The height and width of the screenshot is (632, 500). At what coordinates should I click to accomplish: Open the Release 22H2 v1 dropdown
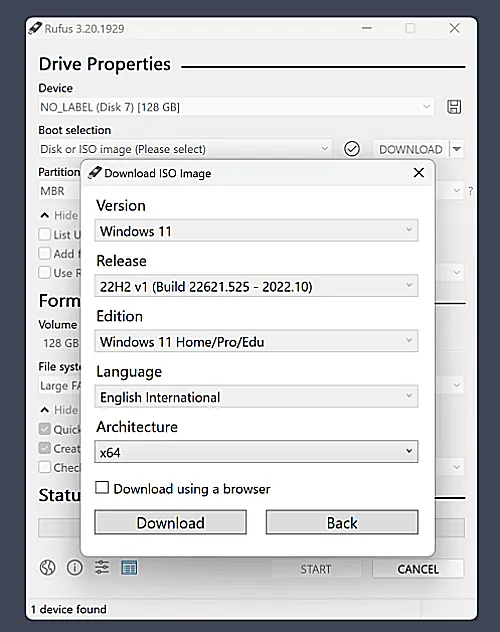[256, 286]
